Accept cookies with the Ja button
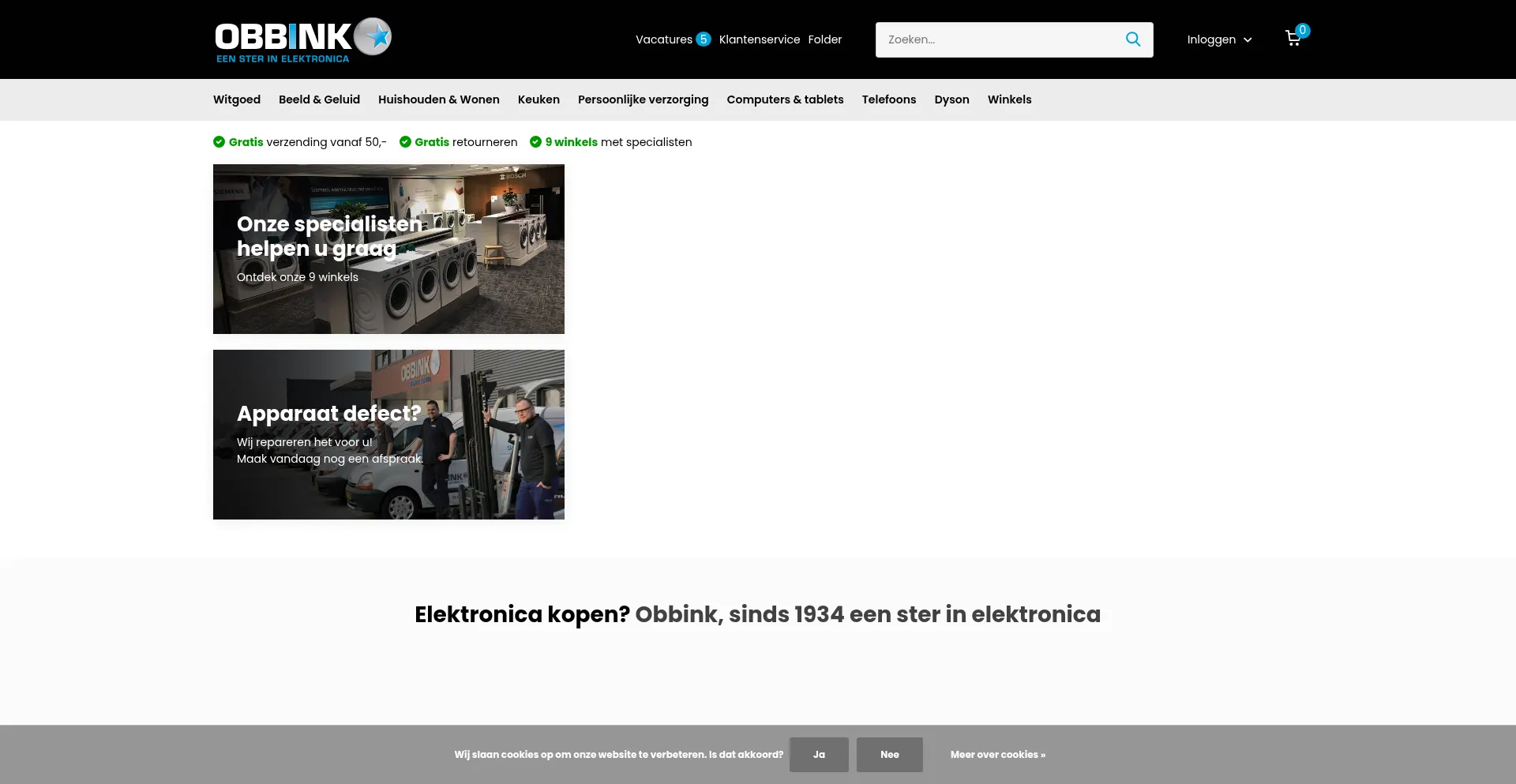This screenshot has height=784, width=1516. [x=819, y=755]
